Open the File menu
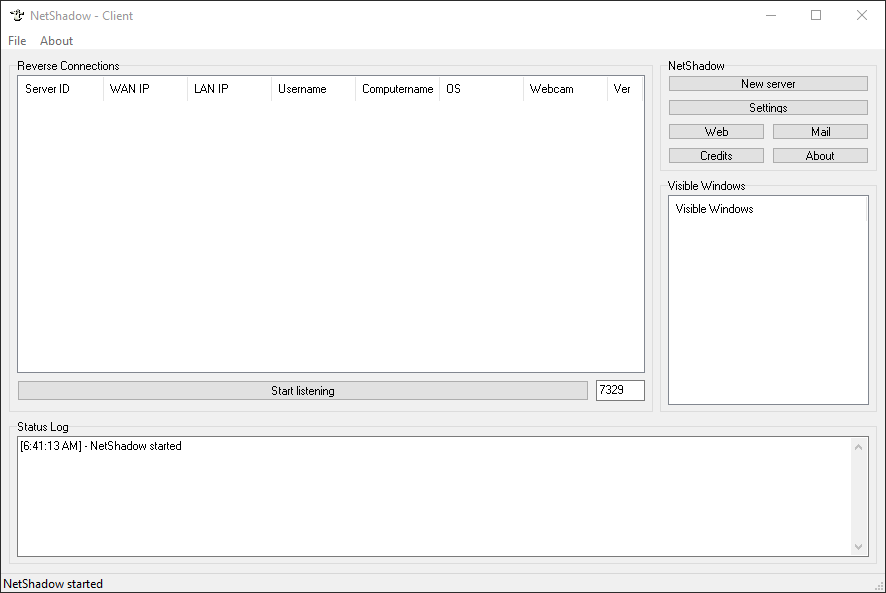886x593 pixels. pos(17,41)
